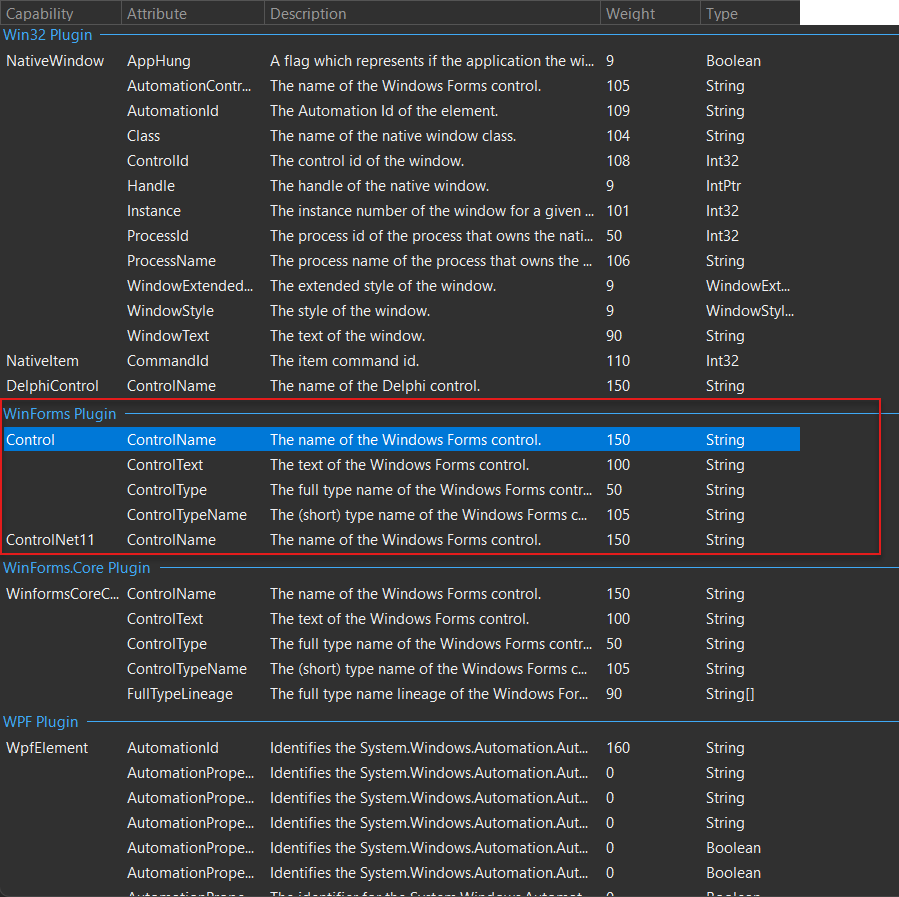Select AutomationId under WPF Plugin
The image size is (899, 897).
point(173,748)
